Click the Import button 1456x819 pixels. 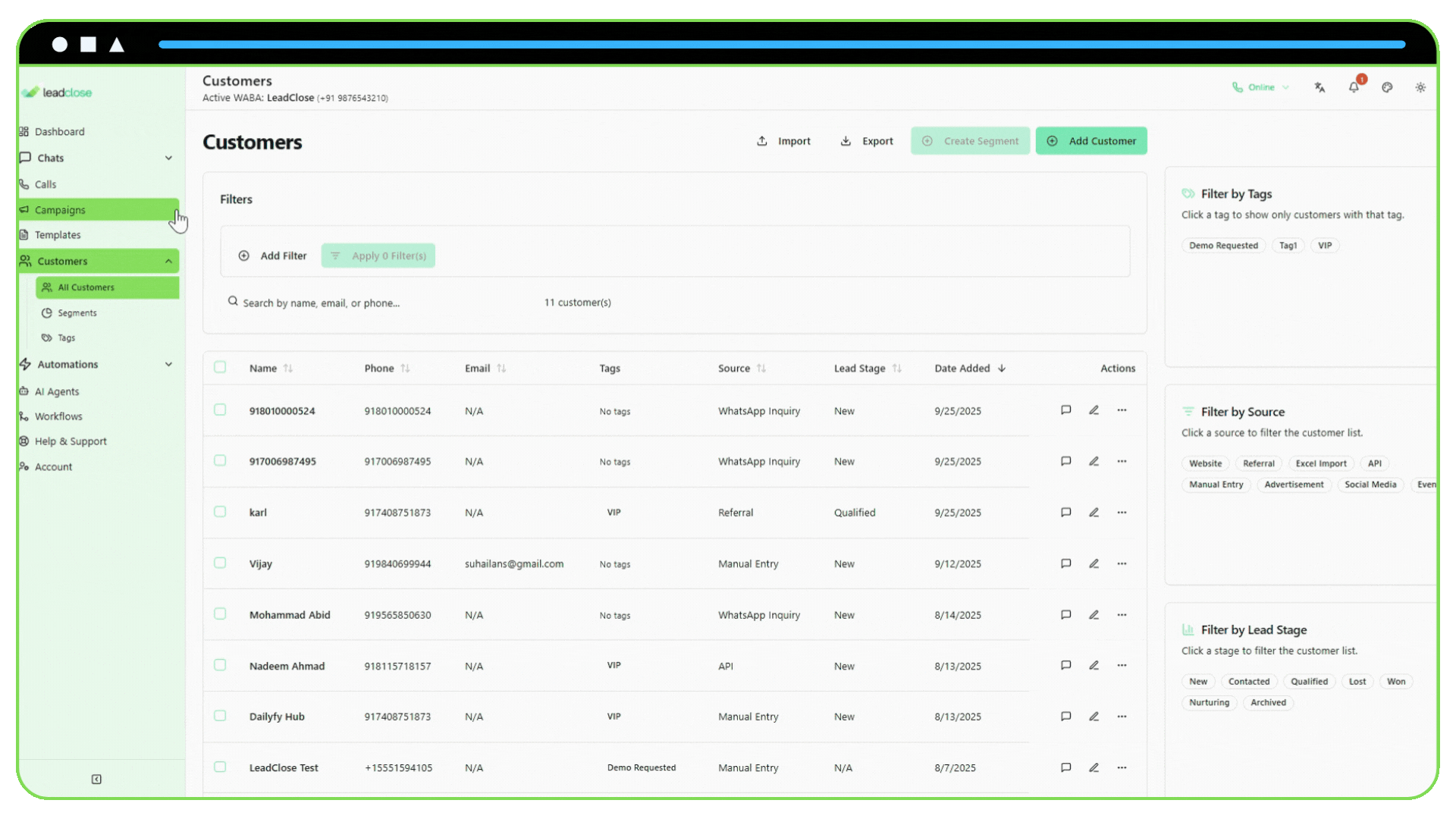click(784, 141)
